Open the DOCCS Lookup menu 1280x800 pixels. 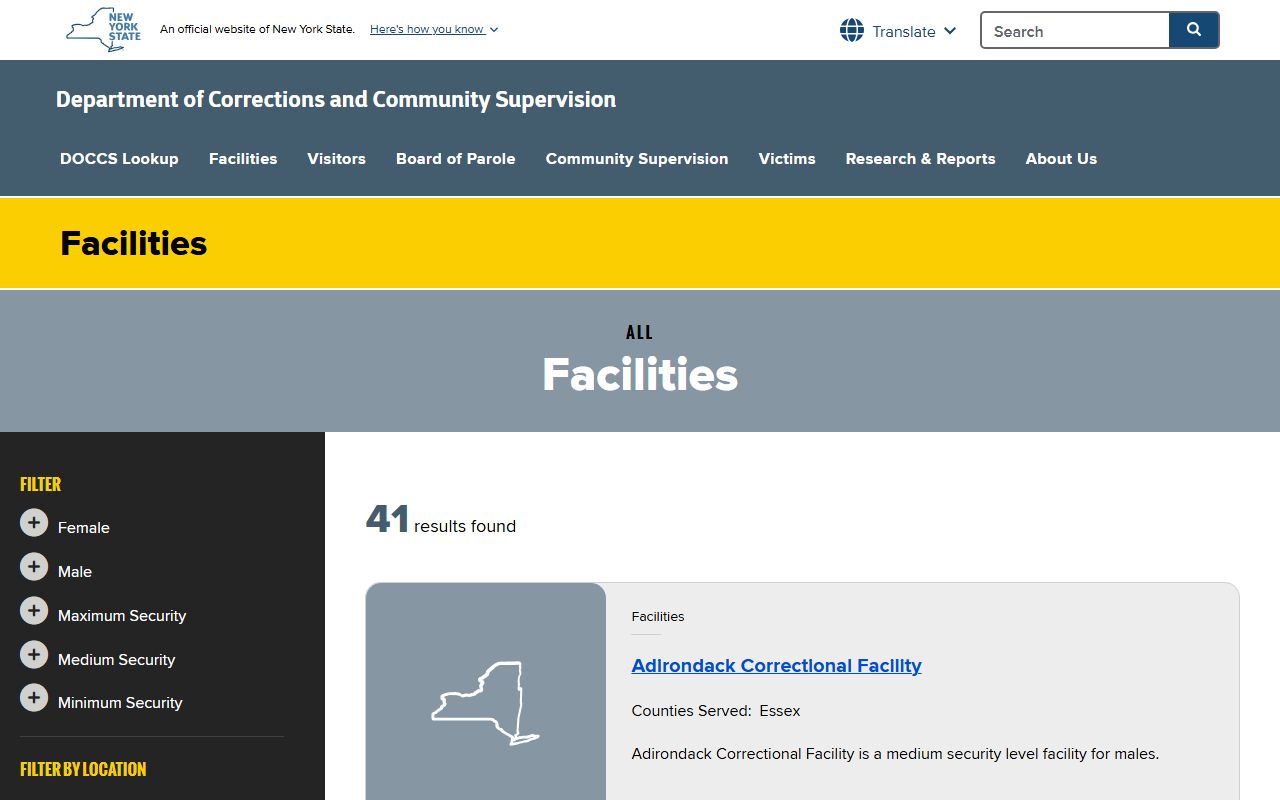[x=119, y=158]
